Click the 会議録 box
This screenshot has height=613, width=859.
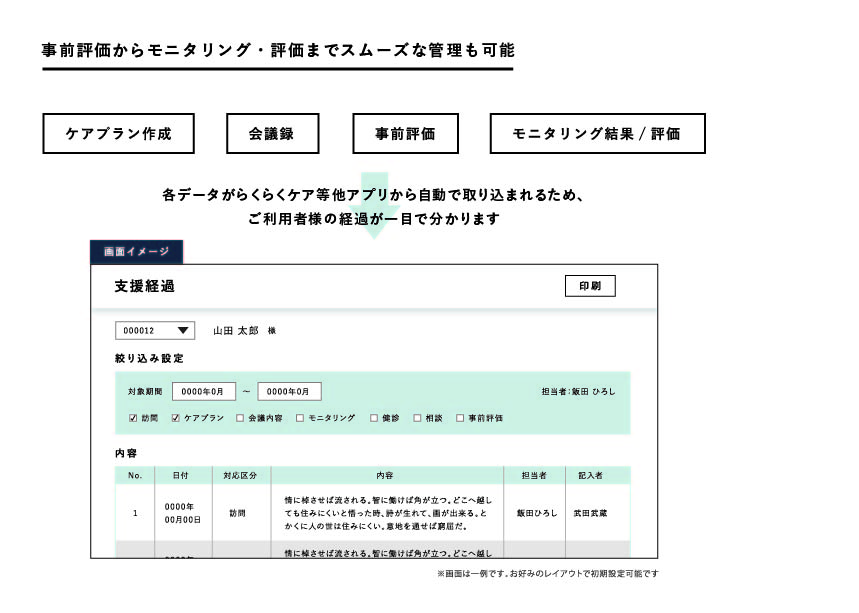pyautogui.click(x=273, y=133)
